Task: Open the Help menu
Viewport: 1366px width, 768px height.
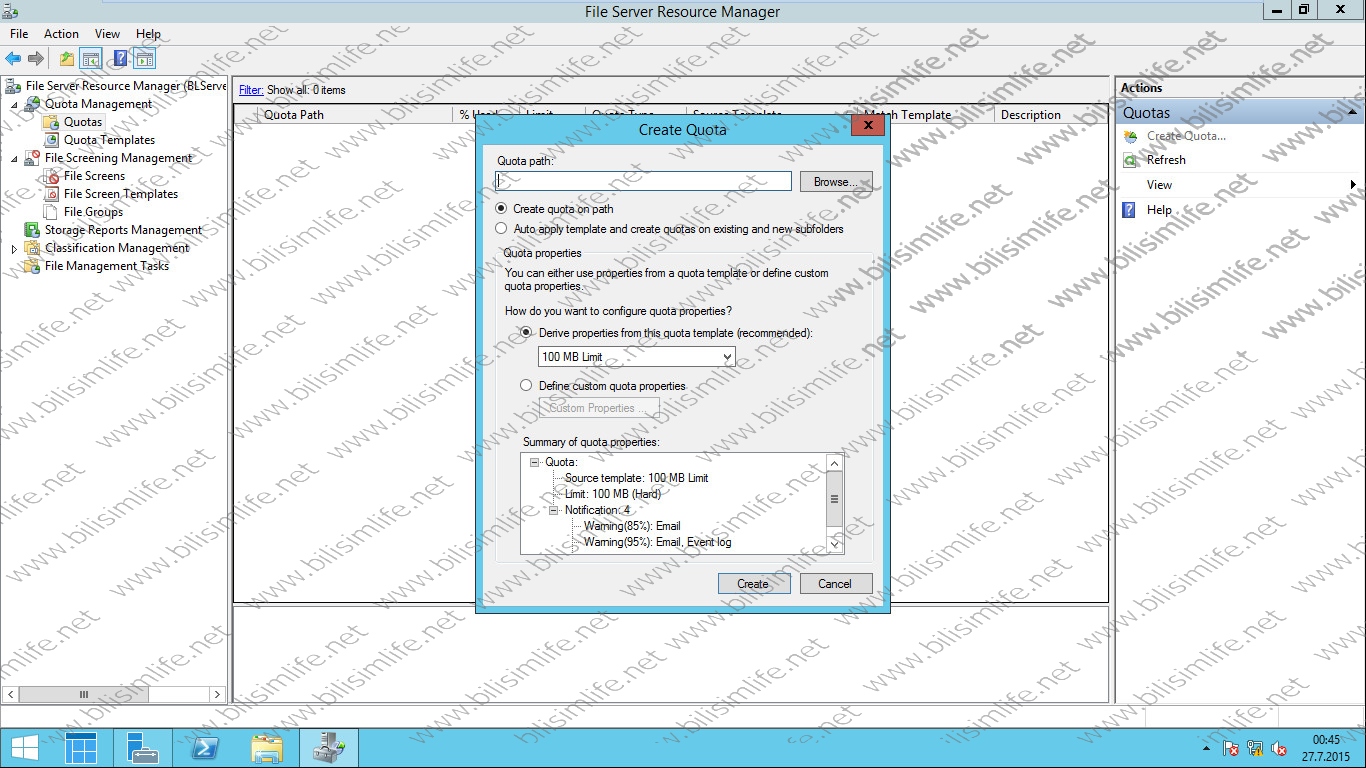Action: [x=148, y=34]
